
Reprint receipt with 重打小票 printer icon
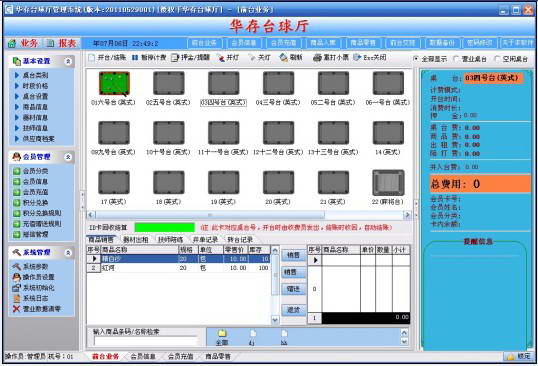tap(317, 58)
